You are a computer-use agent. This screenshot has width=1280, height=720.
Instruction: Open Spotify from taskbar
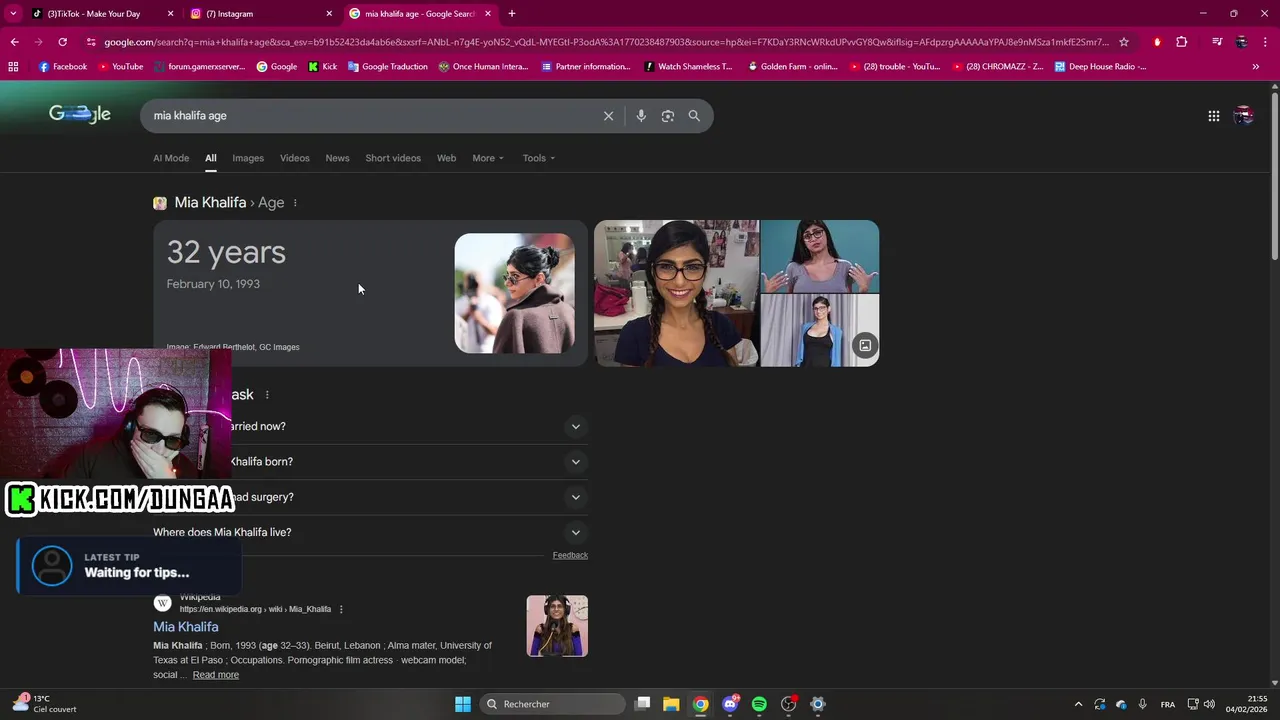(759, 704)
